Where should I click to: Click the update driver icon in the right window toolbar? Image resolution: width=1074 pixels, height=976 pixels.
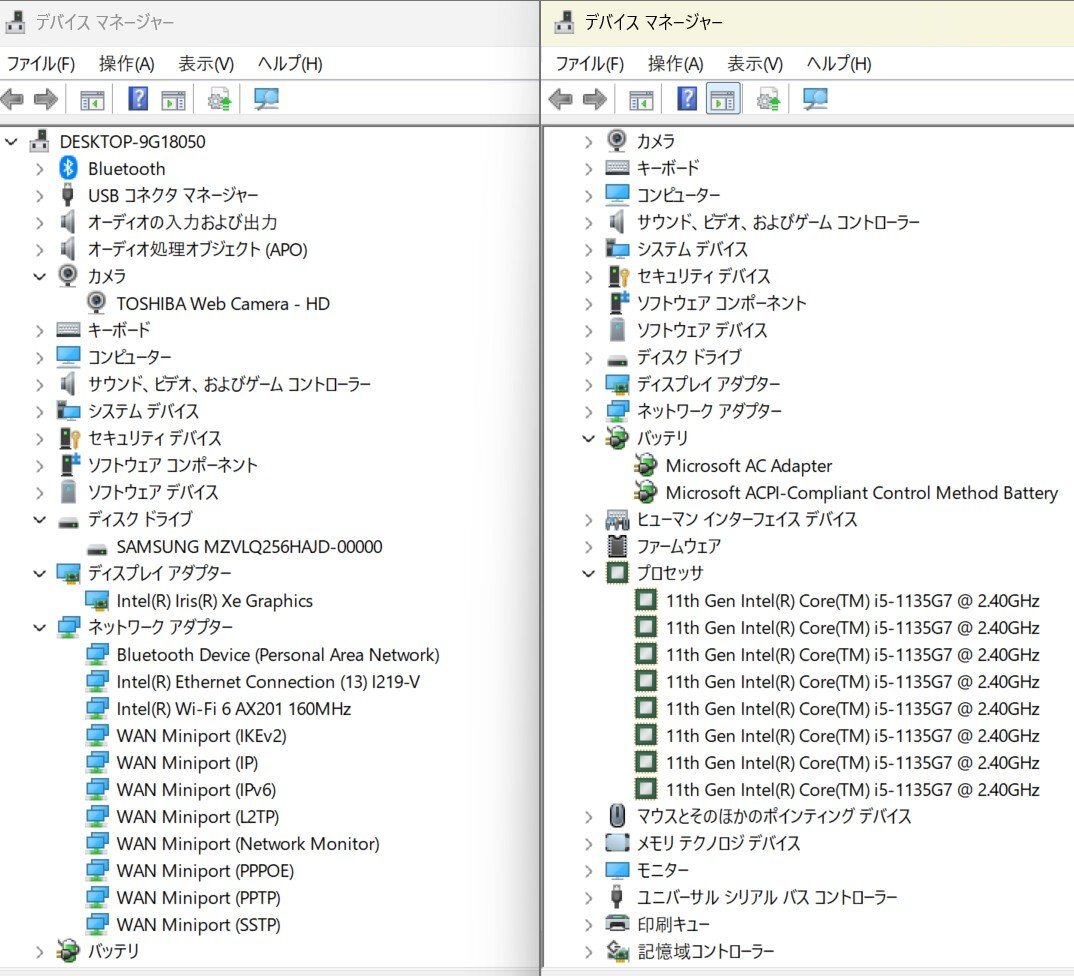pyautogui.click(x=768, y=99)
